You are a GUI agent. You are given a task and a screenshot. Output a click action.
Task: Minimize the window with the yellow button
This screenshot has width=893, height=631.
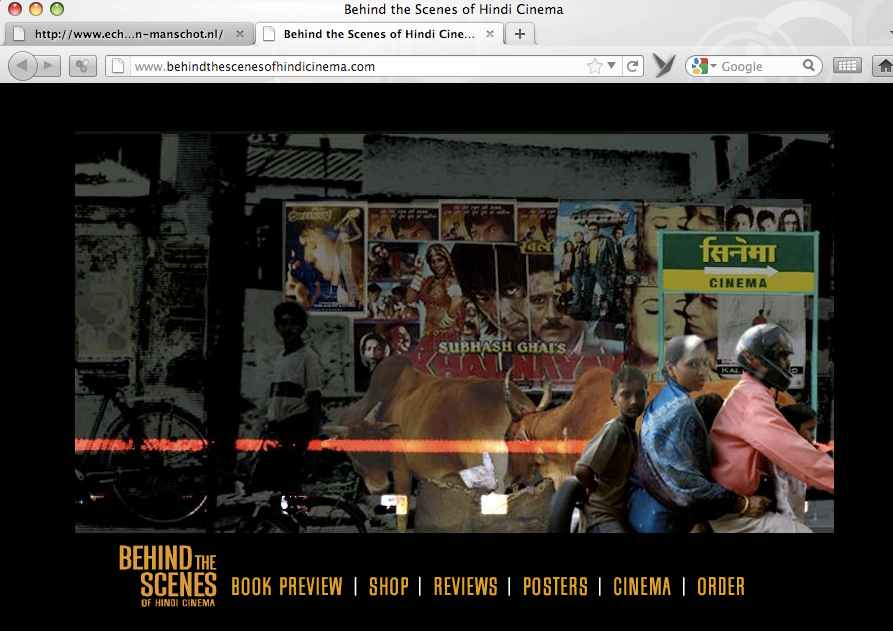click(36, 9)
